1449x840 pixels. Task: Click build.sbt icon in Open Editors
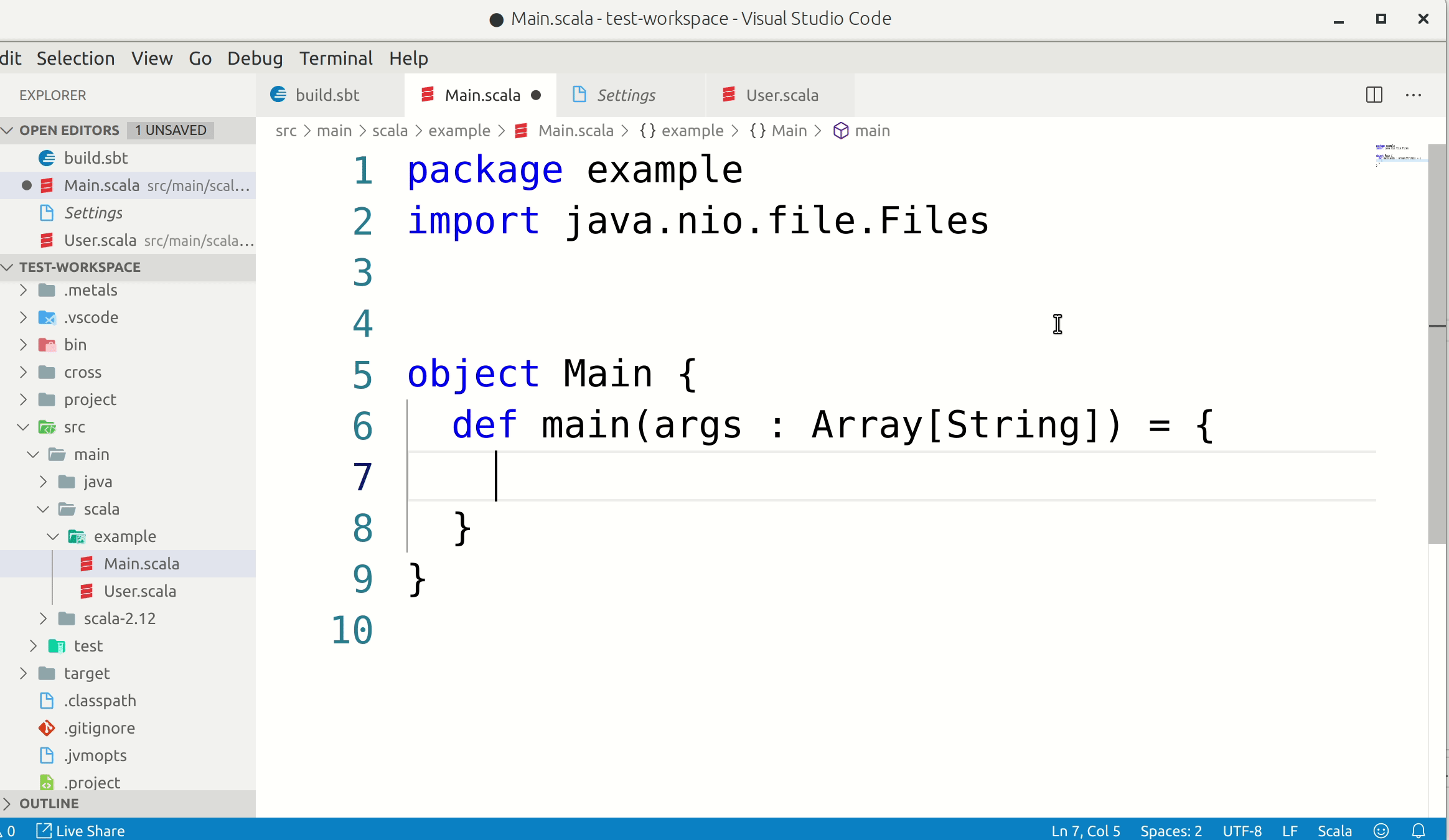pyautogui.click(x=47, y=158)
